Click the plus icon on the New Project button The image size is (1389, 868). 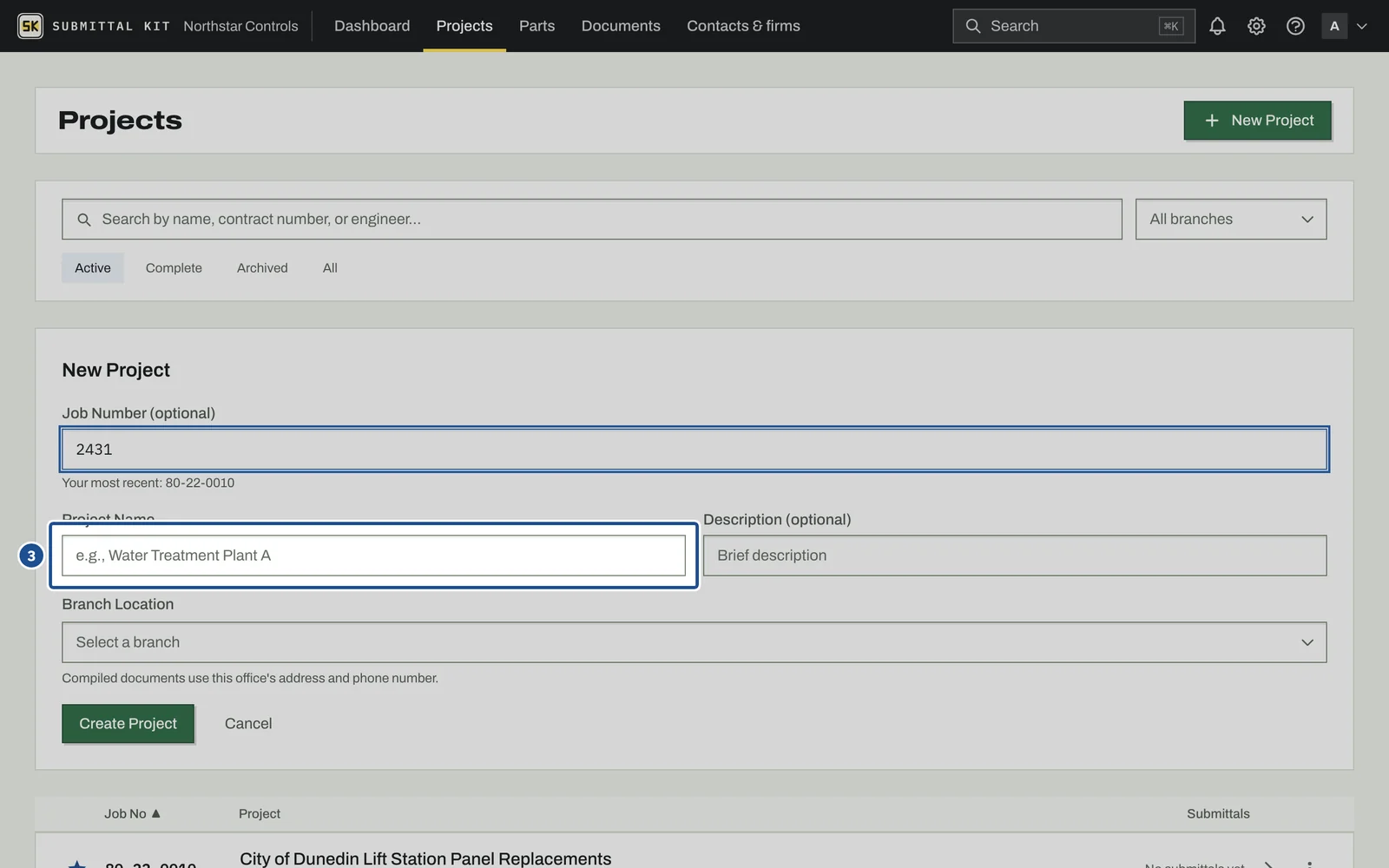[x=1212, y=121]
